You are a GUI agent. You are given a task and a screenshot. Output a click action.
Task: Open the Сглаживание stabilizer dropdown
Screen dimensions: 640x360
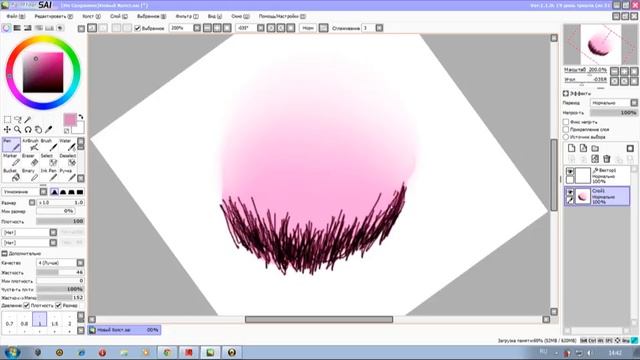coord(372,28)
